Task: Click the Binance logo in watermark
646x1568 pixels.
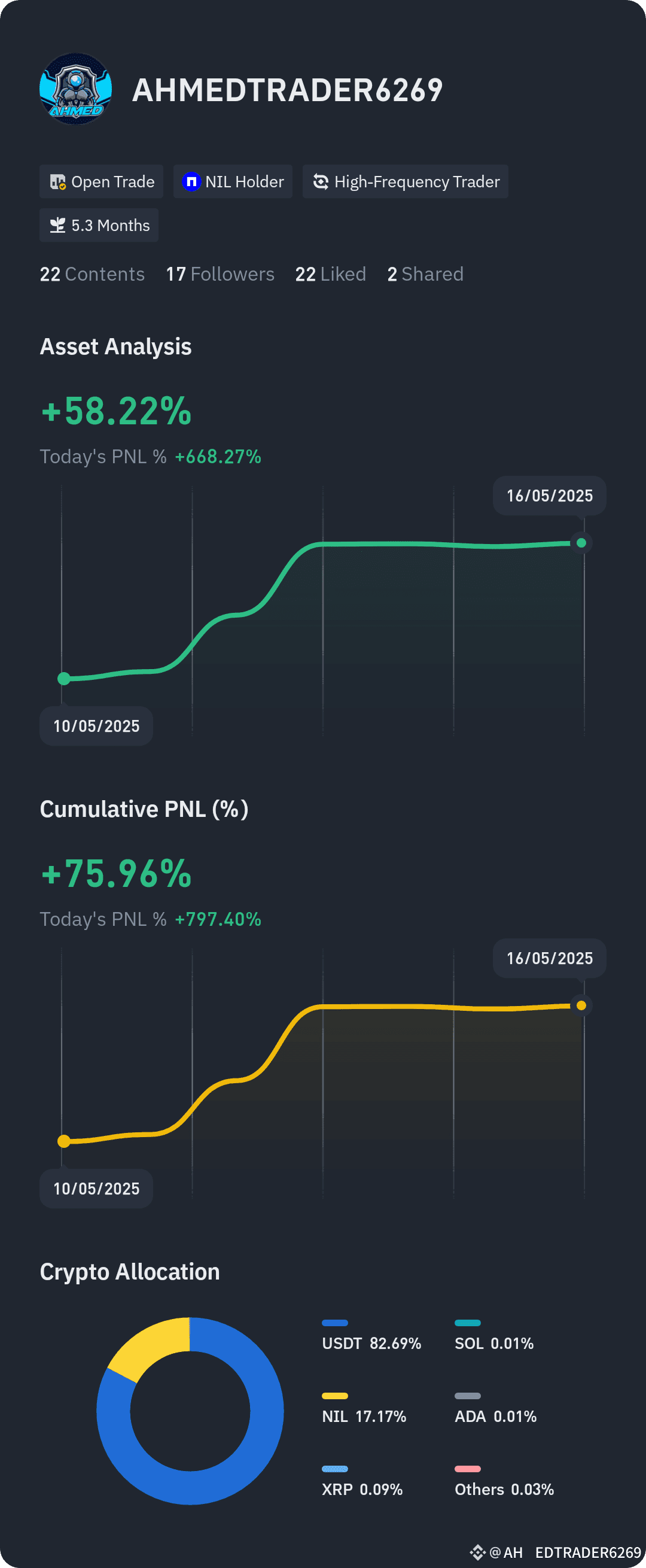Action: click(x=477, y=1552)
